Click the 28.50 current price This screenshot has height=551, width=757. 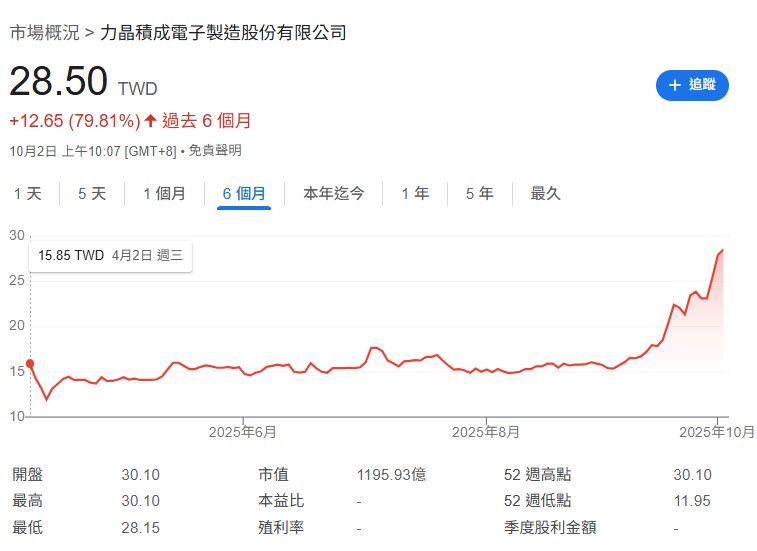58,81
